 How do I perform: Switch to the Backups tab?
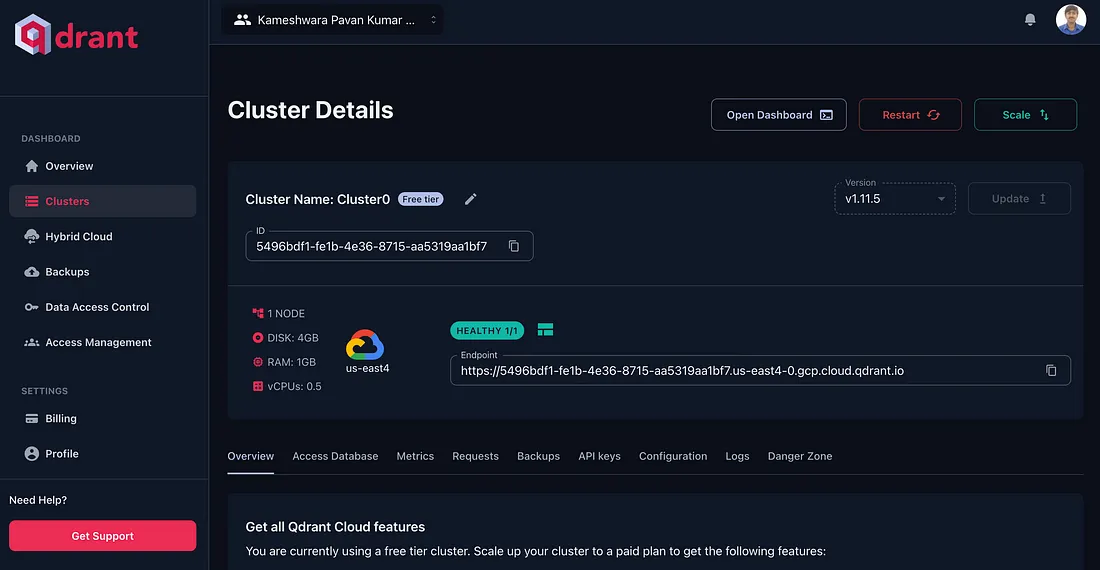pyautogui.click(x=538, y=456)
